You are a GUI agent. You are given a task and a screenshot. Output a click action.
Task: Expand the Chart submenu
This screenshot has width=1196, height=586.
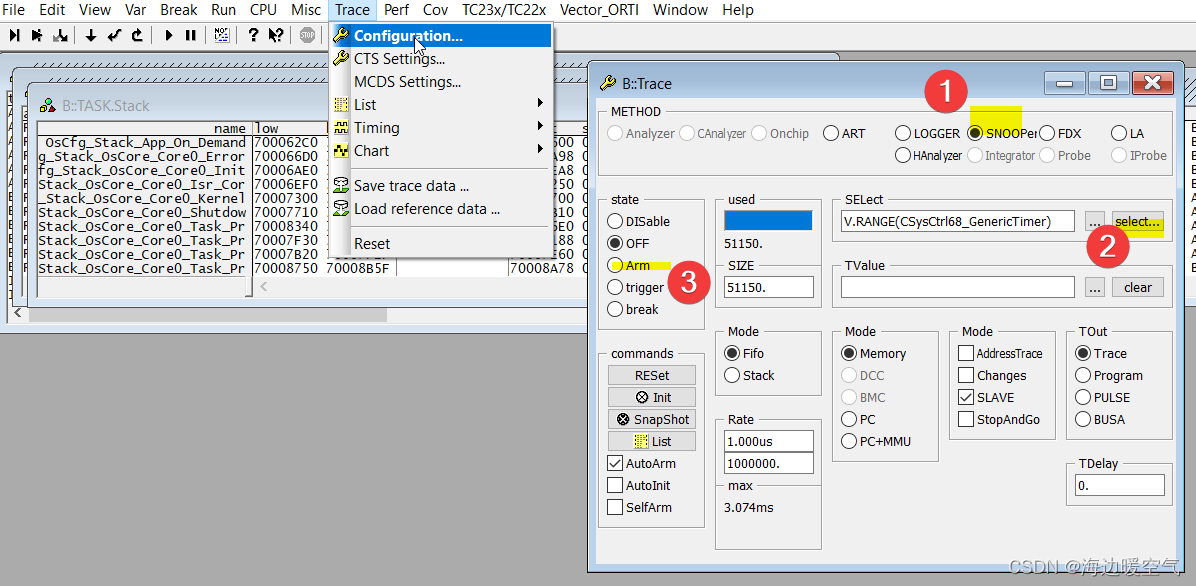click(370, 150)
